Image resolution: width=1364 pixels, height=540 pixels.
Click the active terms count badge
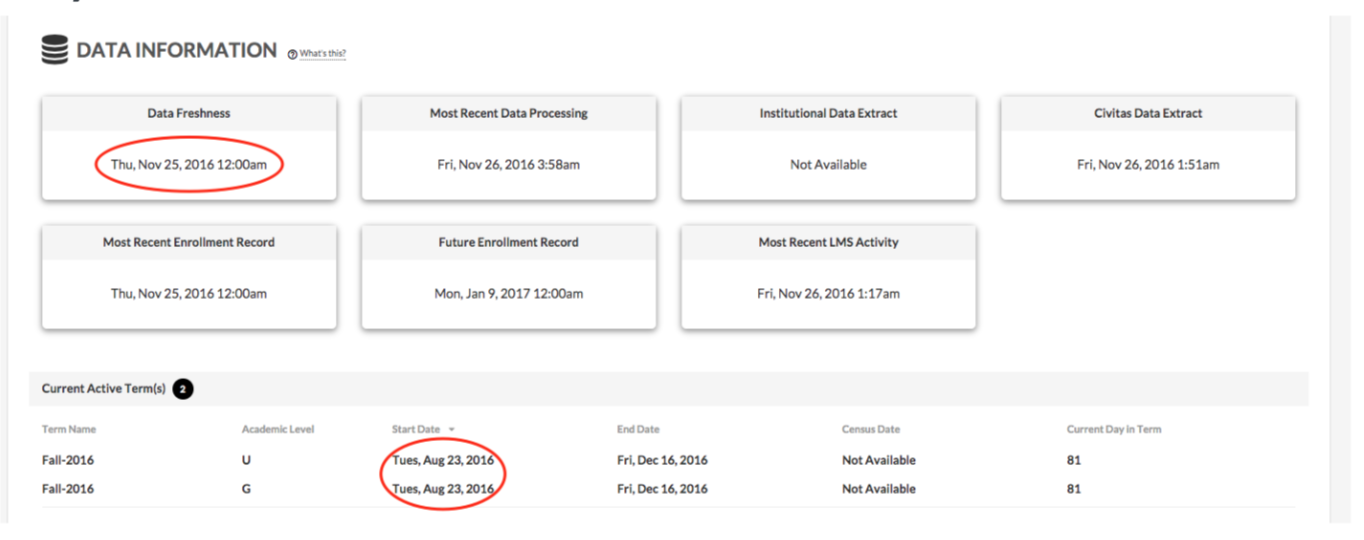pyautogui.click(x=182, y=389)
